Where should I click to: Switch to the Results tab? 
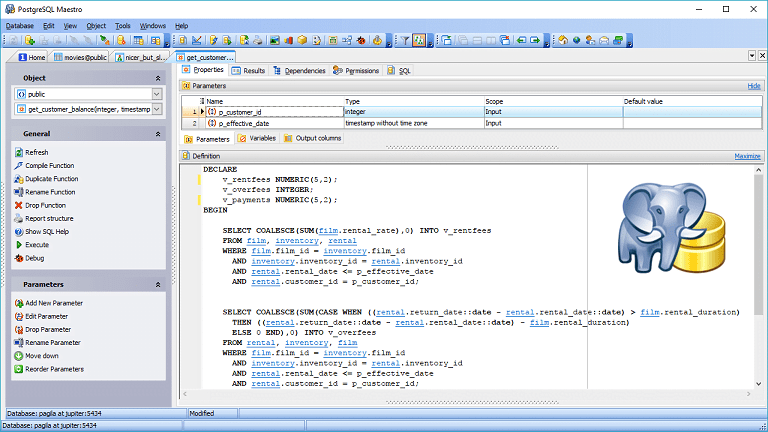248,71
